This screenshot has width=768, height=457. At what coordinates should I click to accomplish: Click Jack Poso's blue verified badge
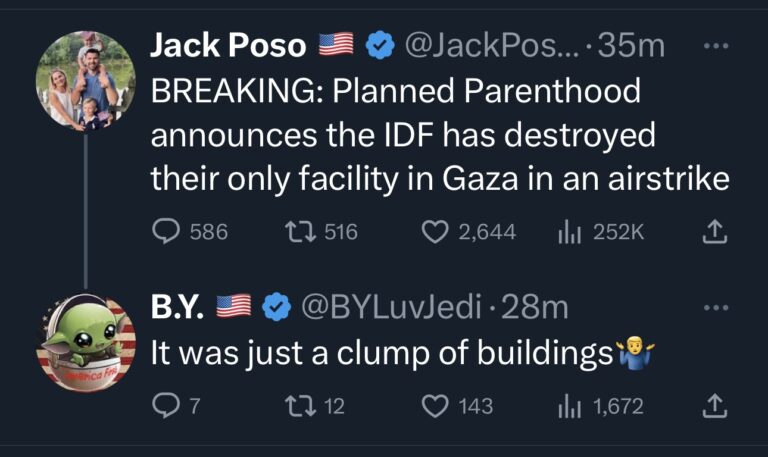click(x=379, y=45)
